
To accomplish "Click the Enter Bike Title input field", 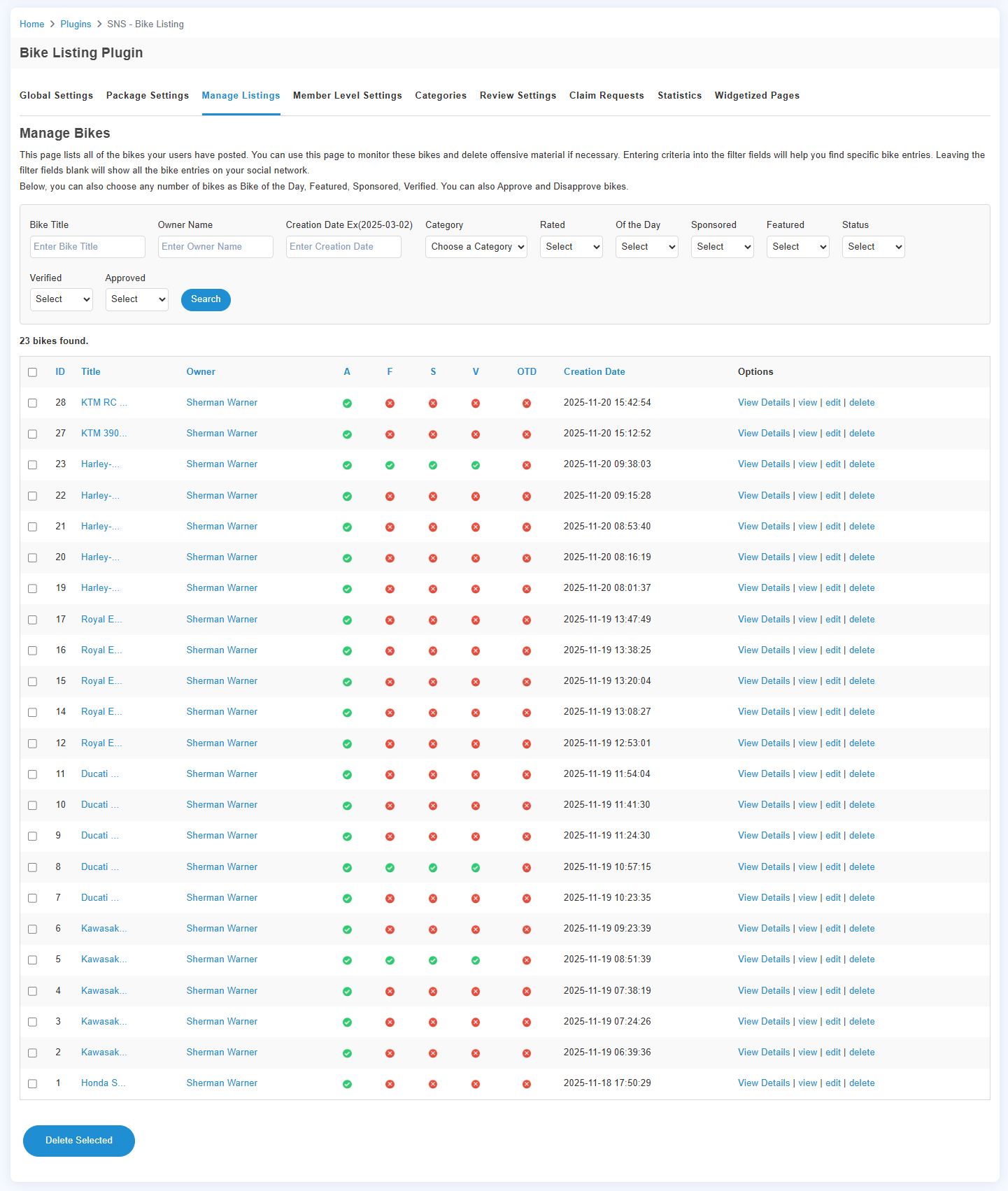I will point(87,247).
